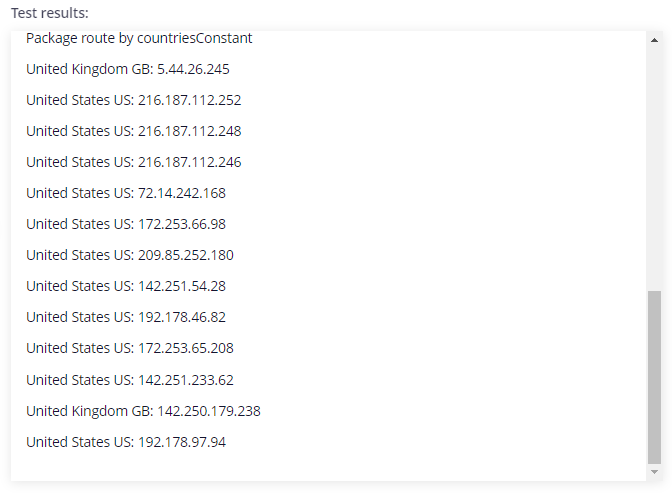The width and height of the screenshot is (672, 493).
Task: Click the United States US: 72.14.242.168 entry
Action: tap(126, 193)
